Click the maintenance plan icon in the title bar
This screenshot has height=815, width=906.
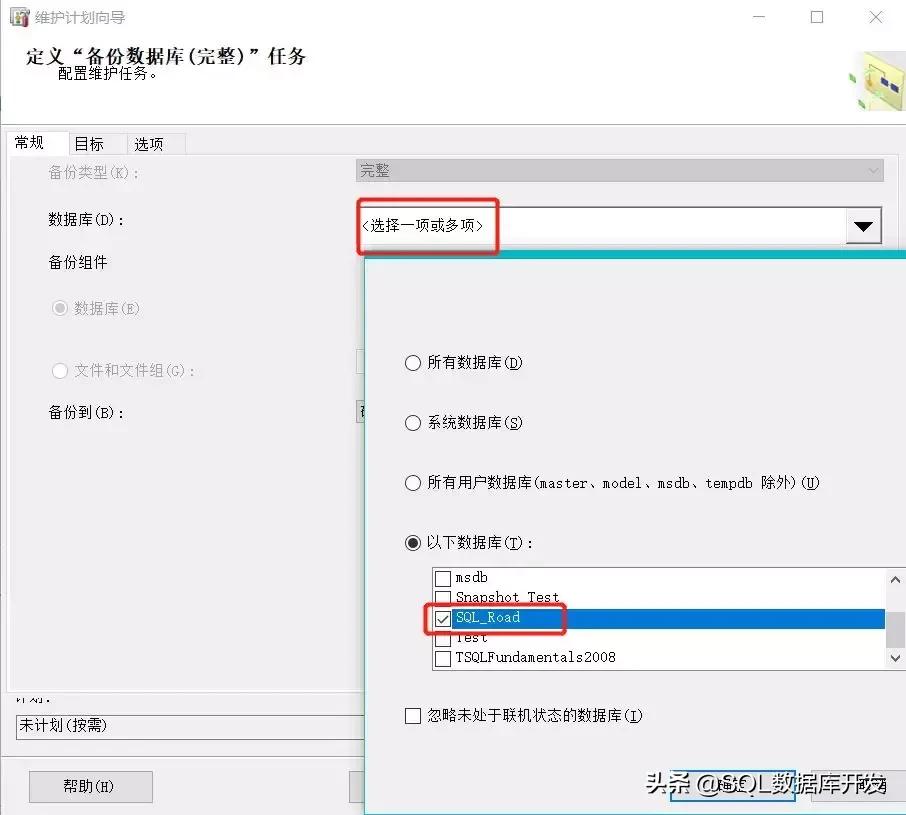point(18,17)
